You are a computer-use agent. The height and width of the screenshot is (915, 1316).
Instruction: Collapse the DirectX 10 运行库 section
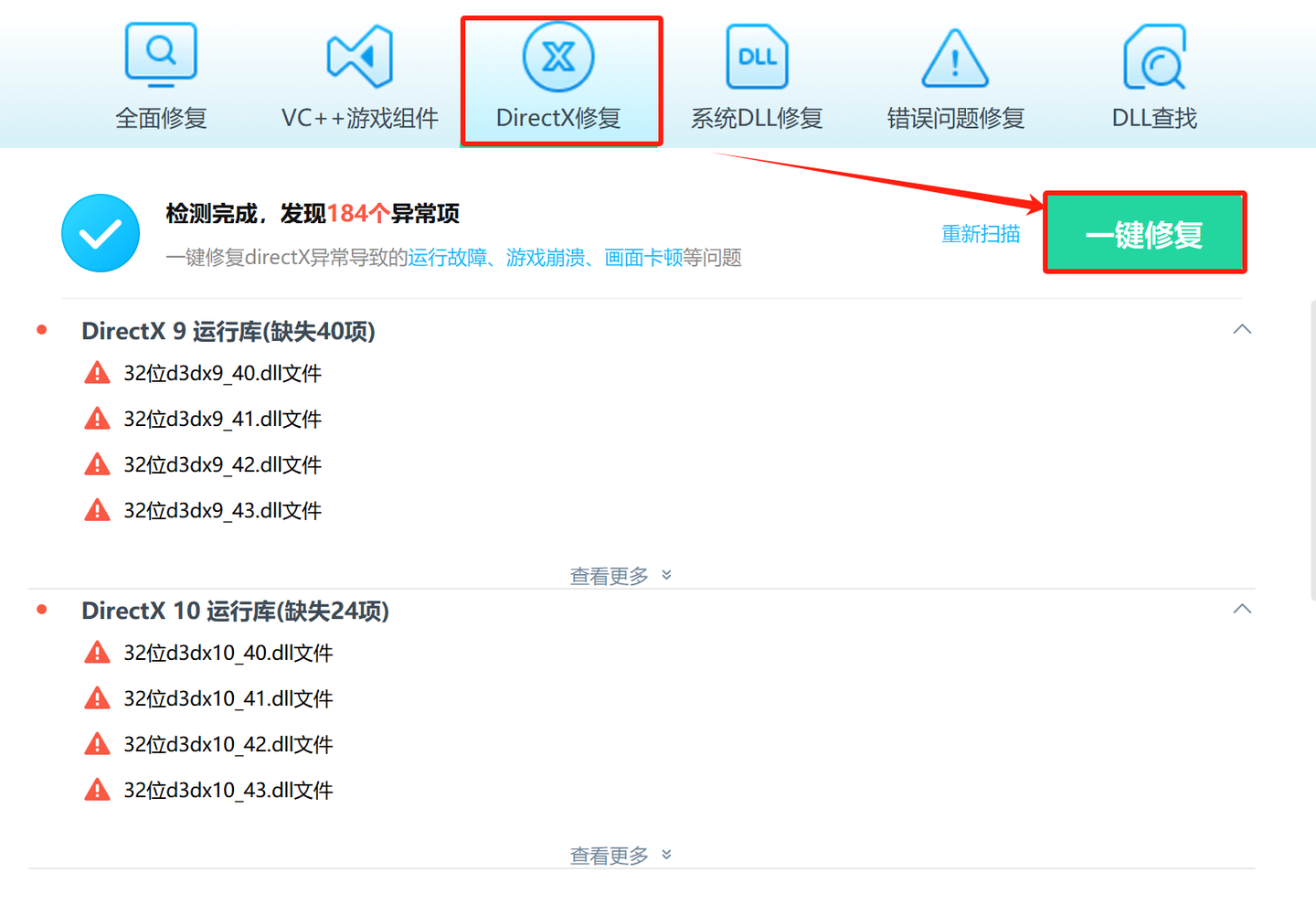(x=1241, y=608)
